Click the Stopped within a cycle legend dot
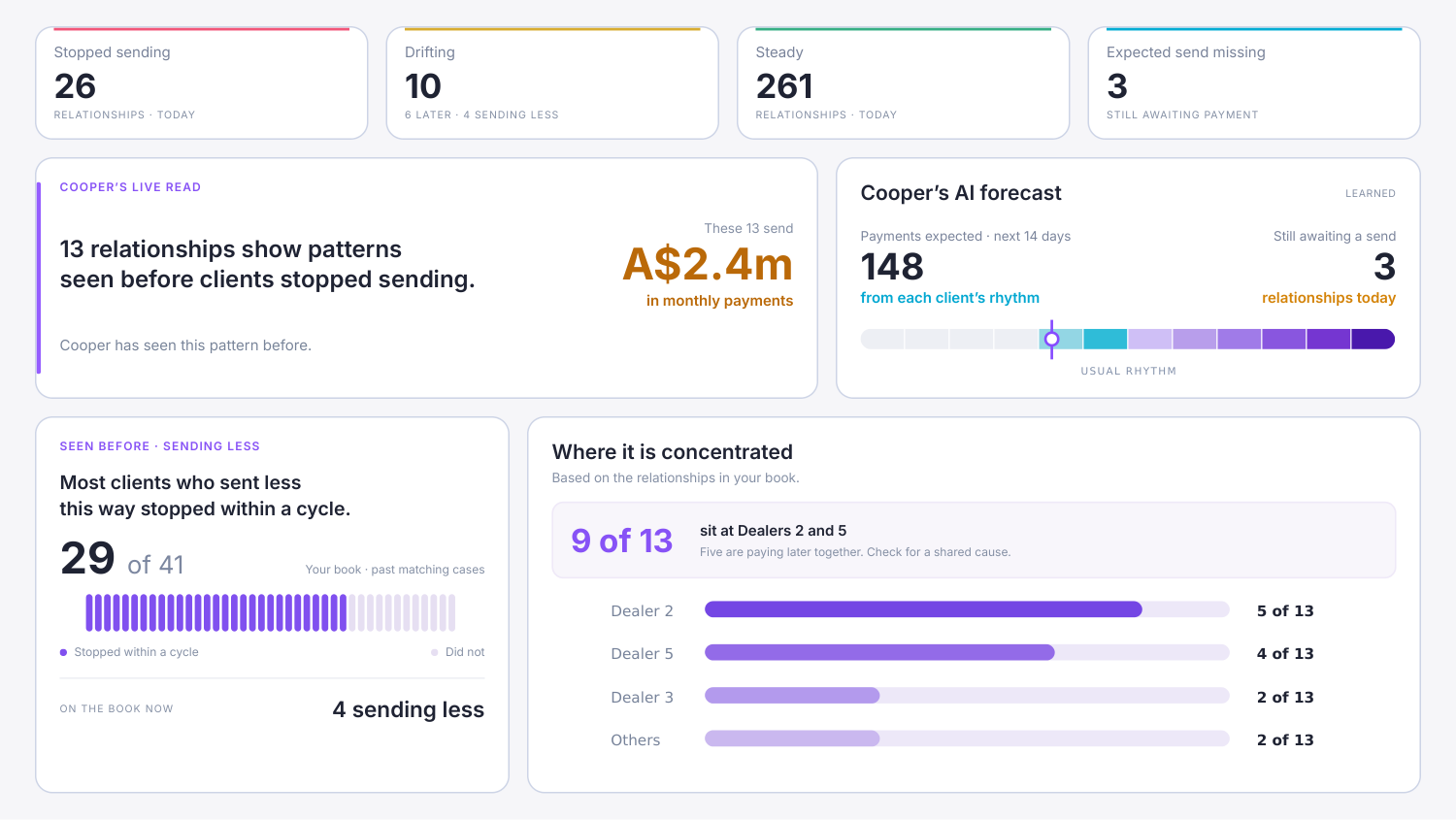This screenshot has width=1456, height=820. coord(64,652)
